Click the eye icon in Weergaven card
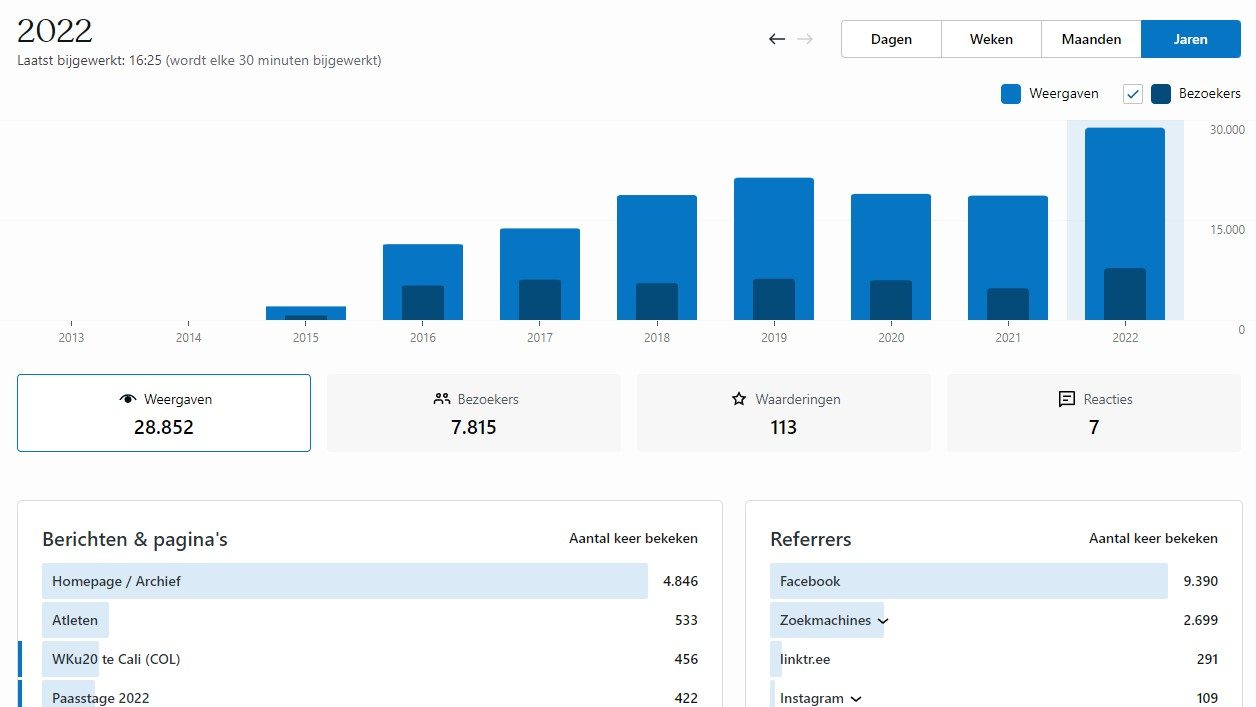Image resolution: width=1256 pixels, height=707 pixels. tap(127, 399)
